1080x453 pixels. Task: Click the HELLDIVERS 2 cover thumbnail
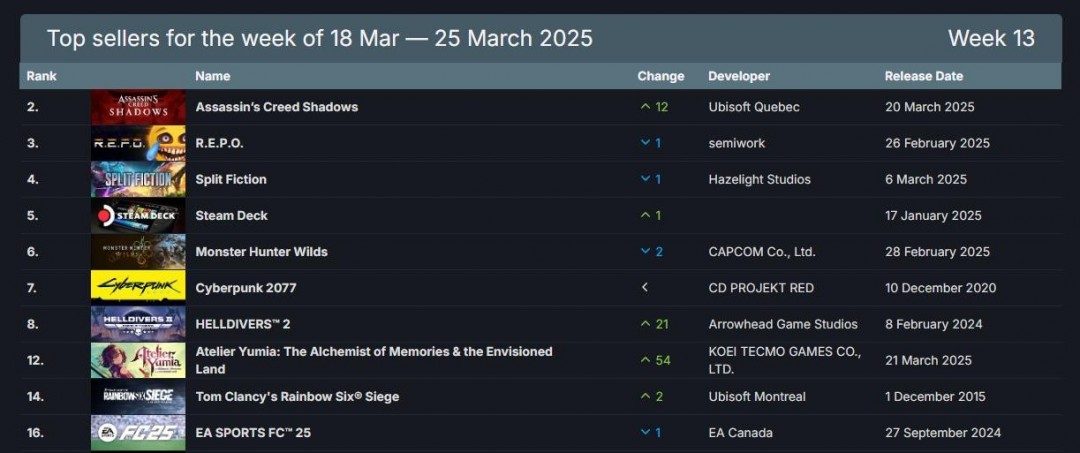click(138, 324)
